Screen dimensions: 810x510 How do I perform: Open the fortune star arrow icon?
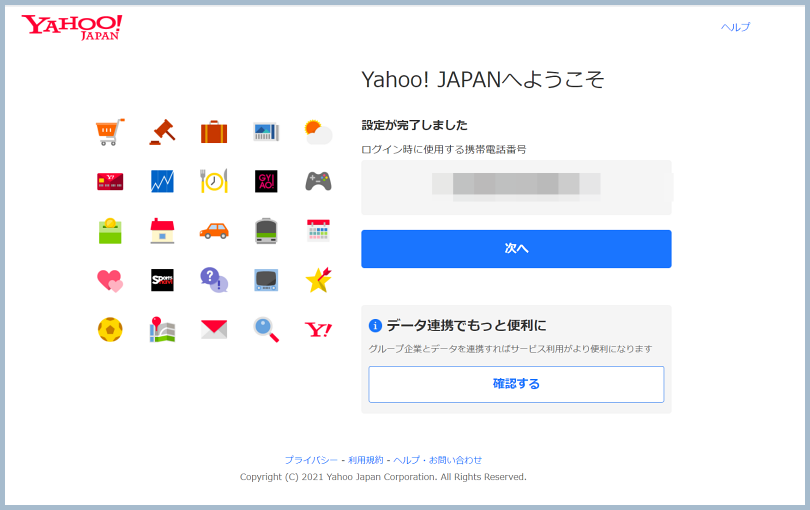pos(318,280)
